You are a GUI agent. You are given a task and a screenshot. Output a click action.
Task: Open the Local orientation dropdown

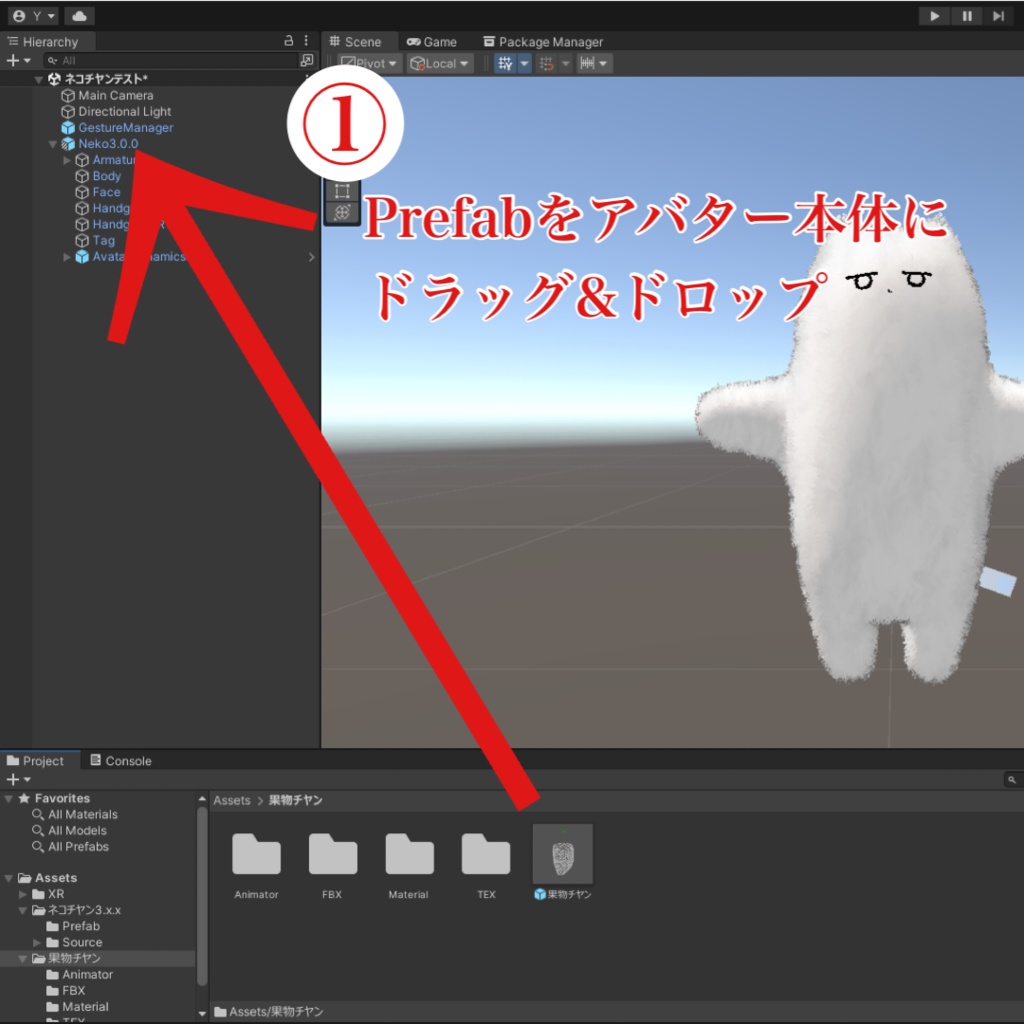tap(437, 63)
